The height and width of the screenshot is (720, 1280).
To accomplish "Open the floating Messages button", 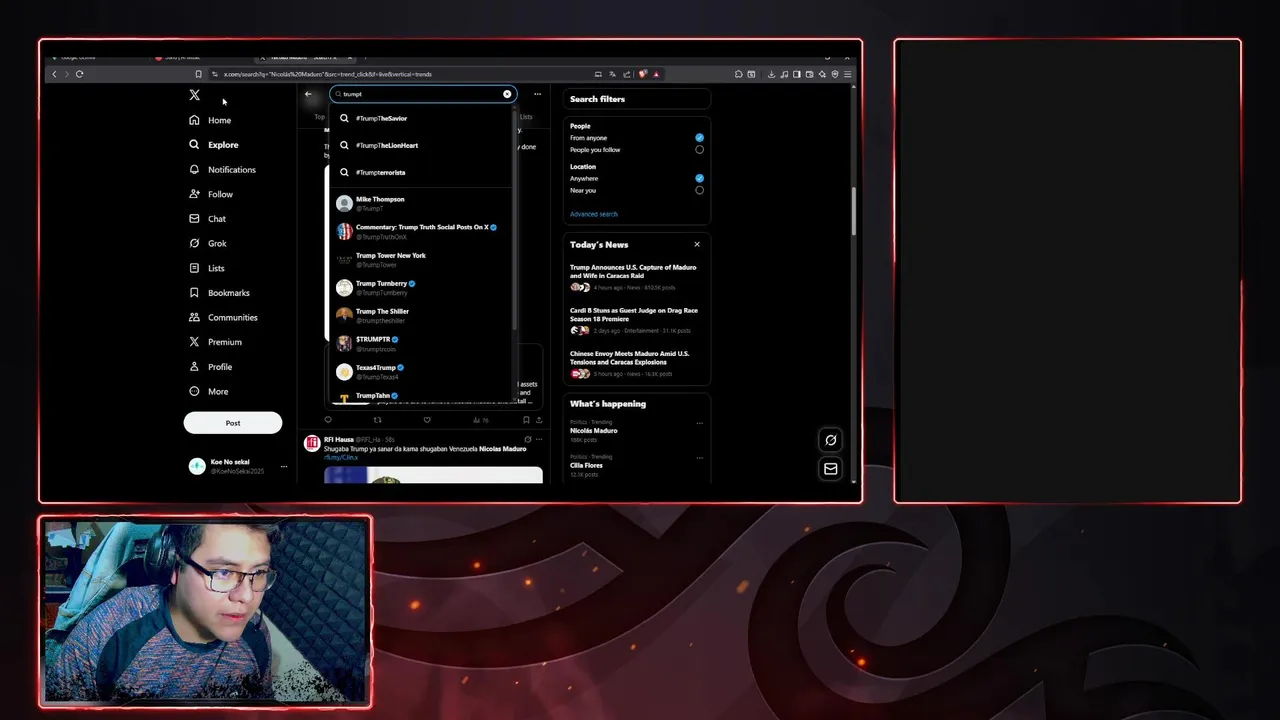I will 830,468.
